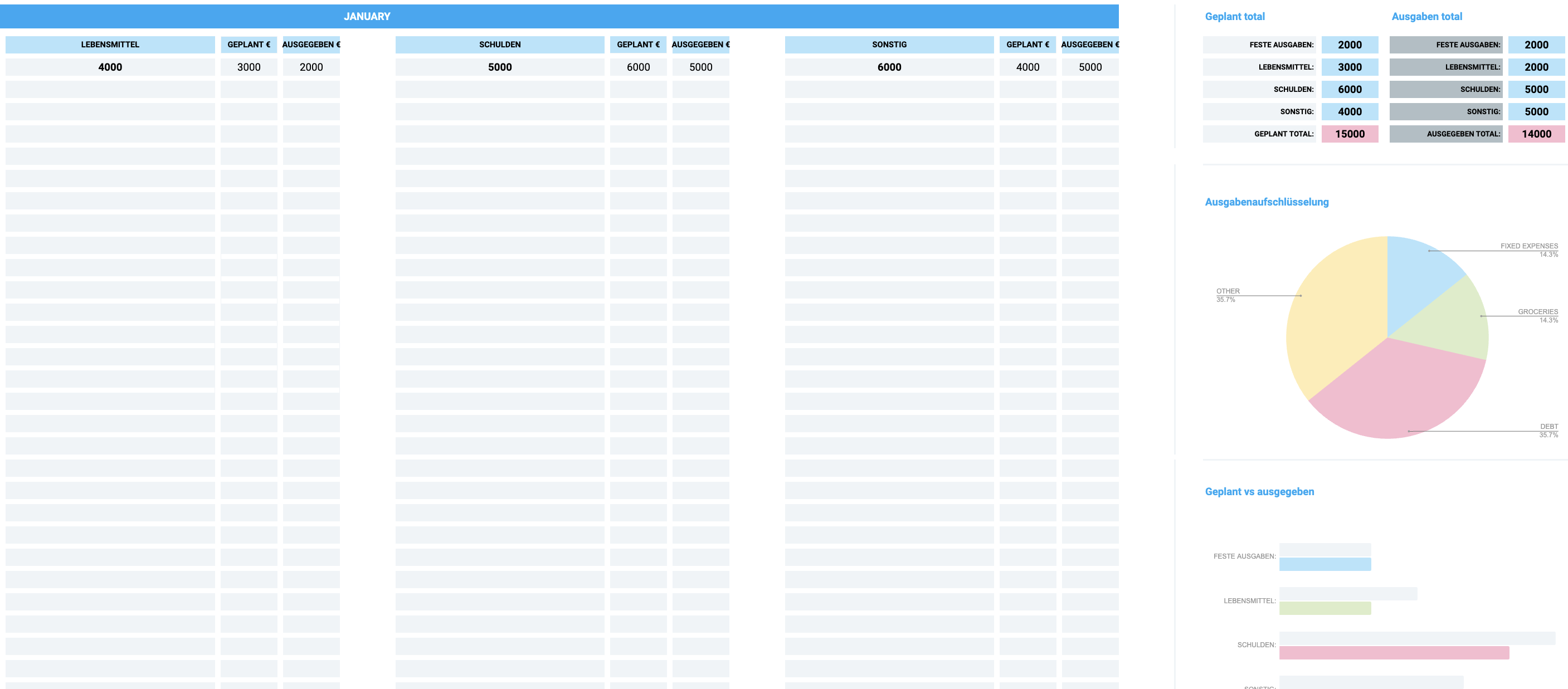Click the blue FESTE AUSGABEN spent bar
Viewport: 1568px width, 689px height.
click(x=1325, y=564)
